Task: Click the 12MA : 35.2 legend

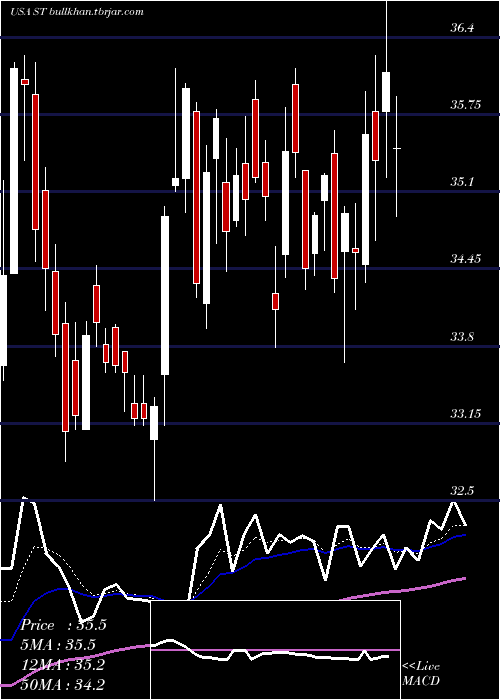Action: click(x=63, y=665)
